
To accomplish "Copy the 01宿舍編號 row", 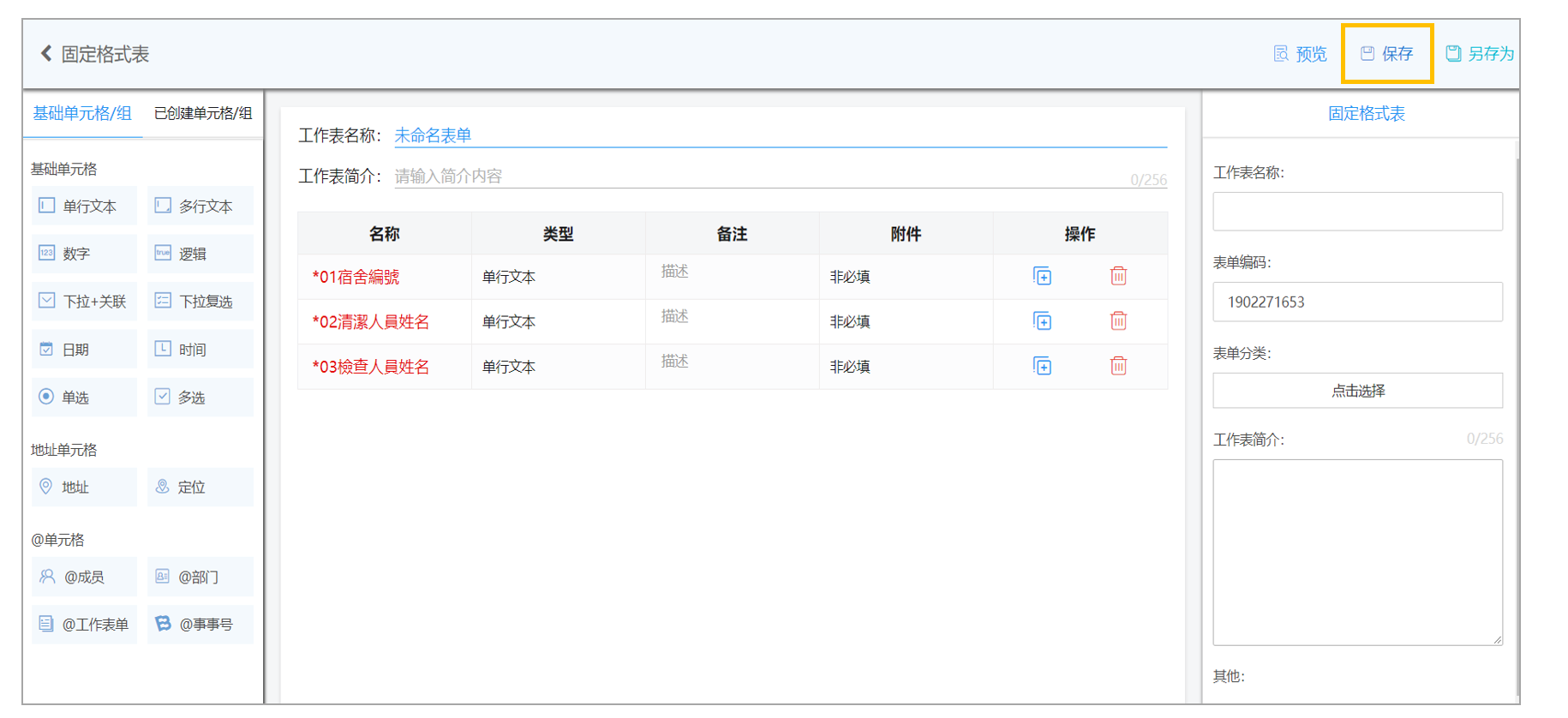I will pyautogui.click(x=1042, y=276).
